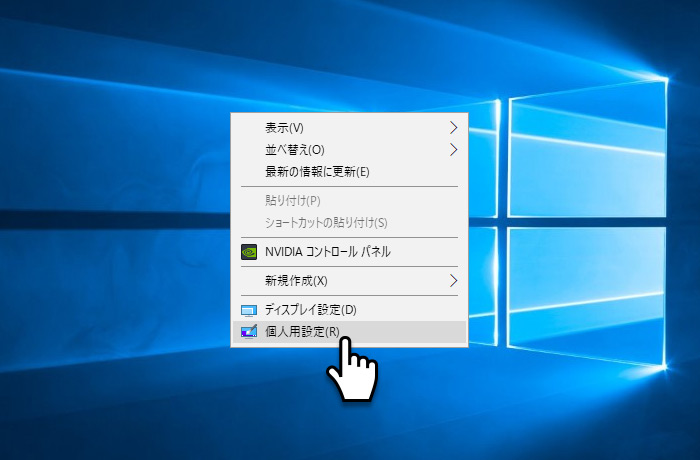Click the monitor icon beside ディスプレイ設定

[249, 310]
